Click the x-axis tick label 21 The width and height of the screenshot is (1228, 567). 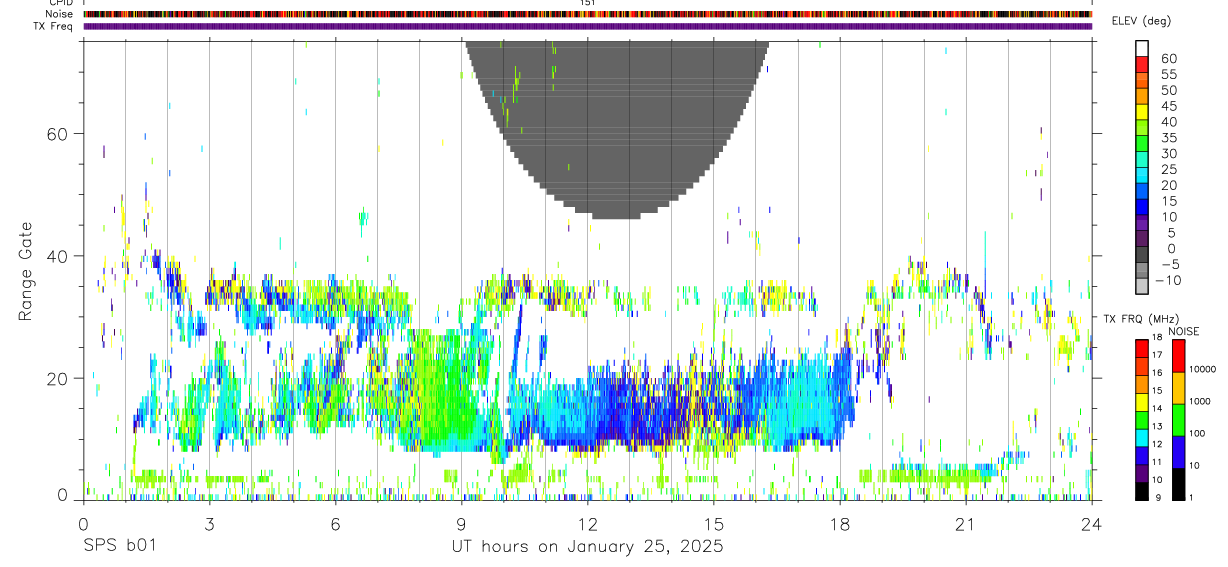[965, 524]
